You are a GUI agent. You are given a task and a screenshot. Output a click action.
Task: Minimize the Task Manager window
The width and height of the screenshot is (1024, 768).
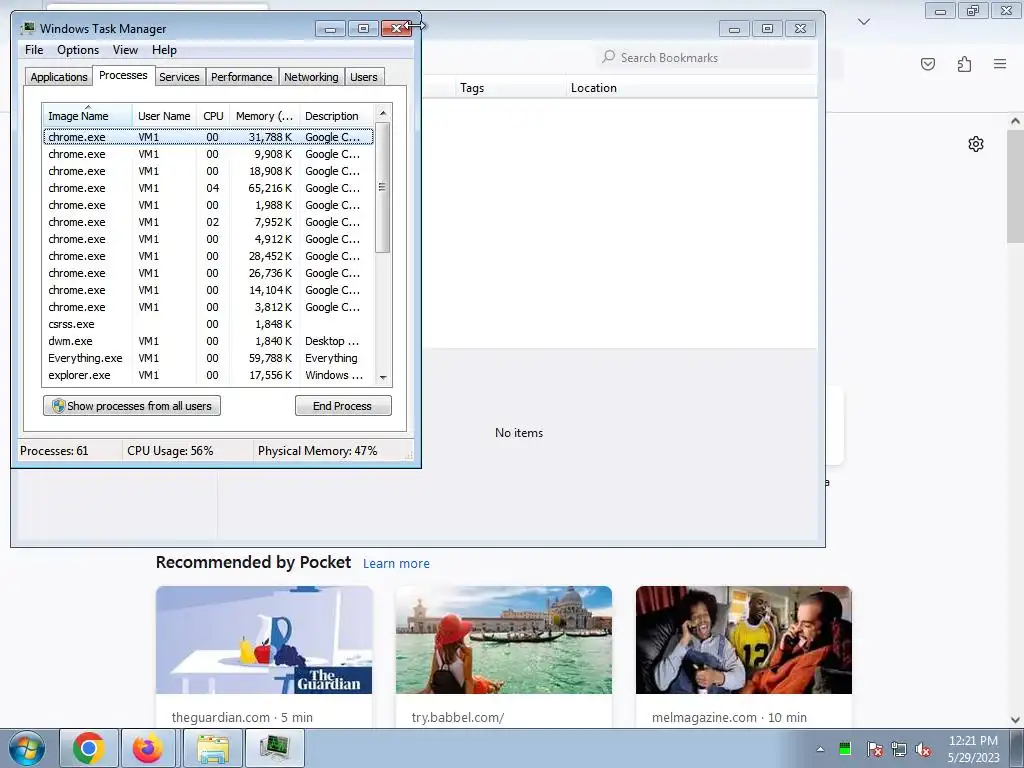(330, 29)
